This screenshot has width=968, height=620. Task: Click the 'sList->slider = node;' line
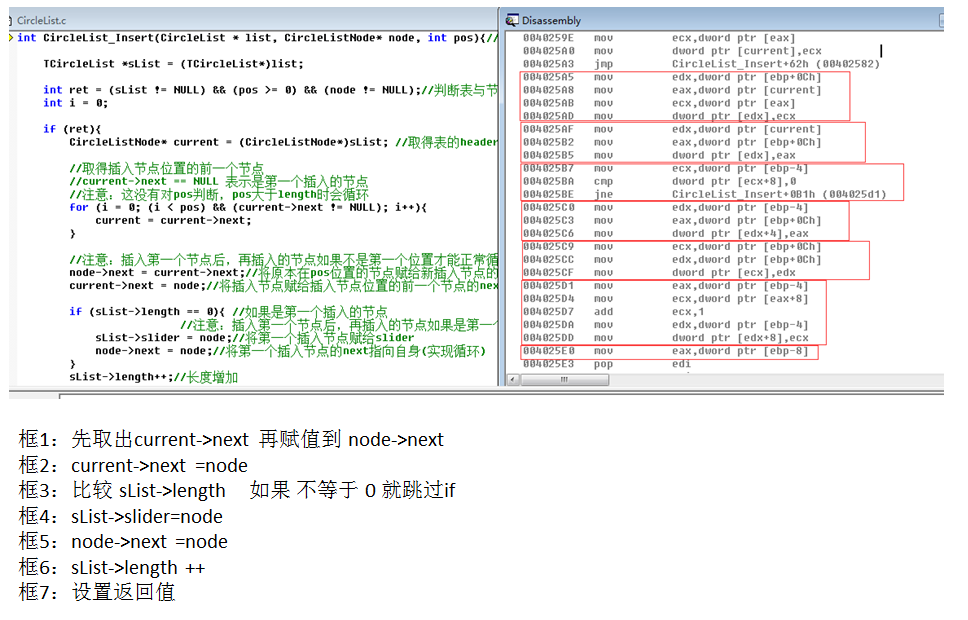[x=254, y=338]
